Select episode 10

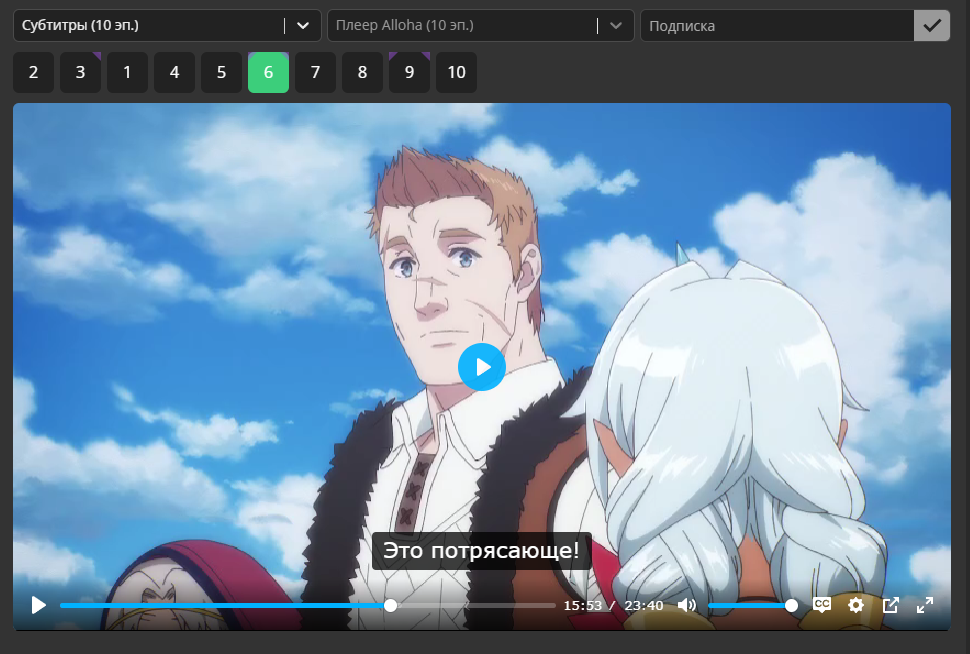[x=457, y=72]
